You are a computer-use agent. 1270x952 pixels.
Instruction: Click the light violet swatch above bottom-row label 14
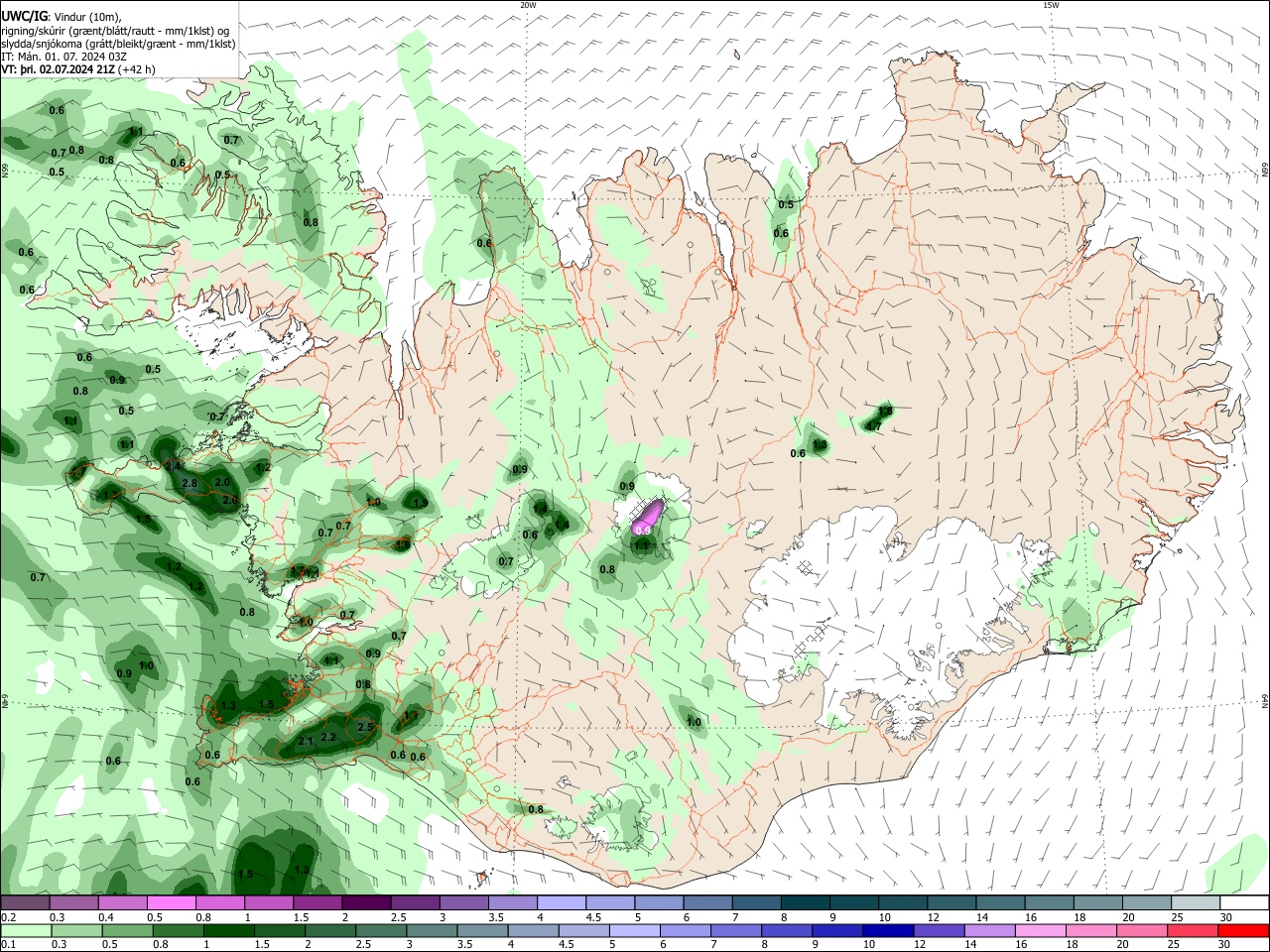[x=989, y=930]
